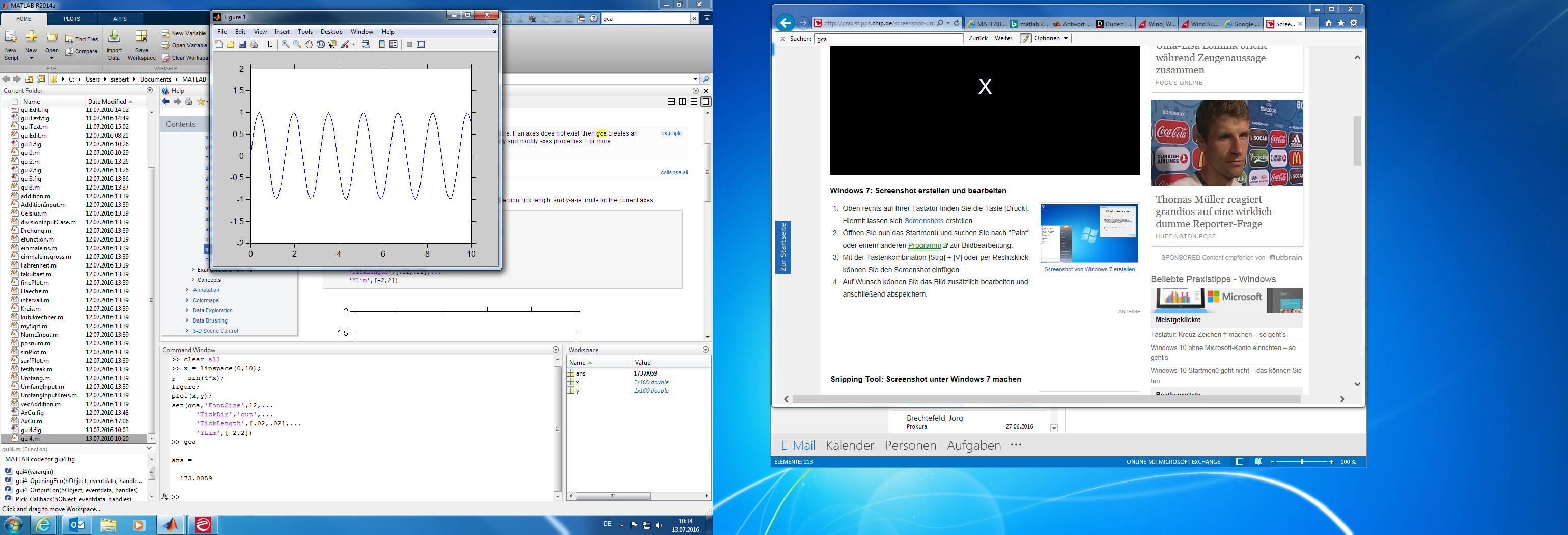Toggle Outlook reading view in status bar
The width and height of the screenshot is (1568, 535).
[x=1258, y=462]
